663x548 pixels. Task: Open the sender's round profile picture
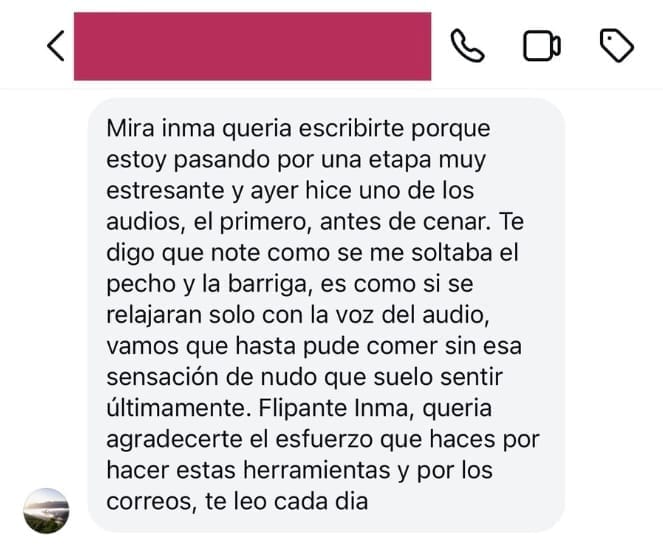pos(46,511)
